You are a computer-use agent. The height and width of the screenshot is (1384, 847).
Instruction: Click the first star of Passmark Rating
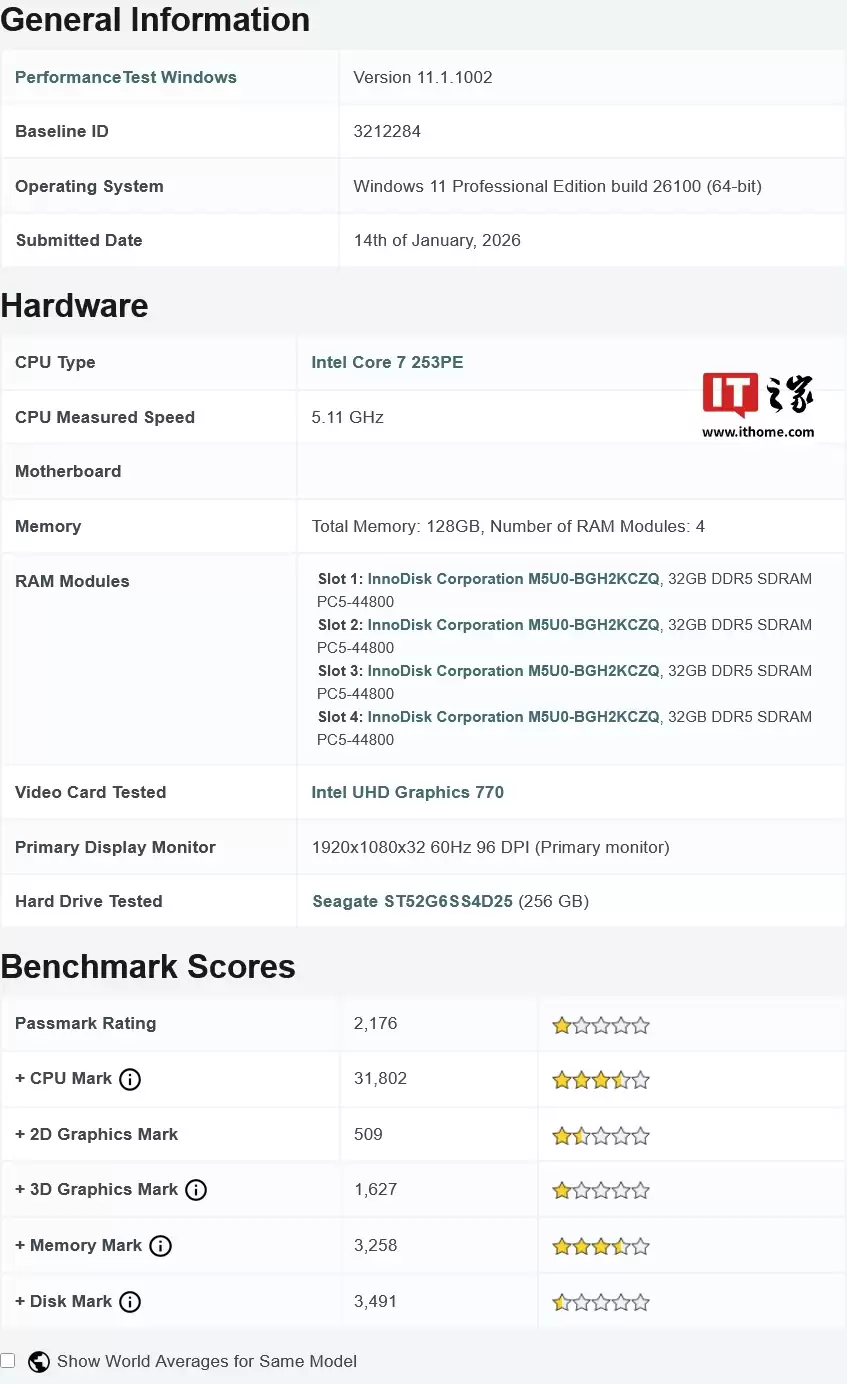(x=561, y=1024)
